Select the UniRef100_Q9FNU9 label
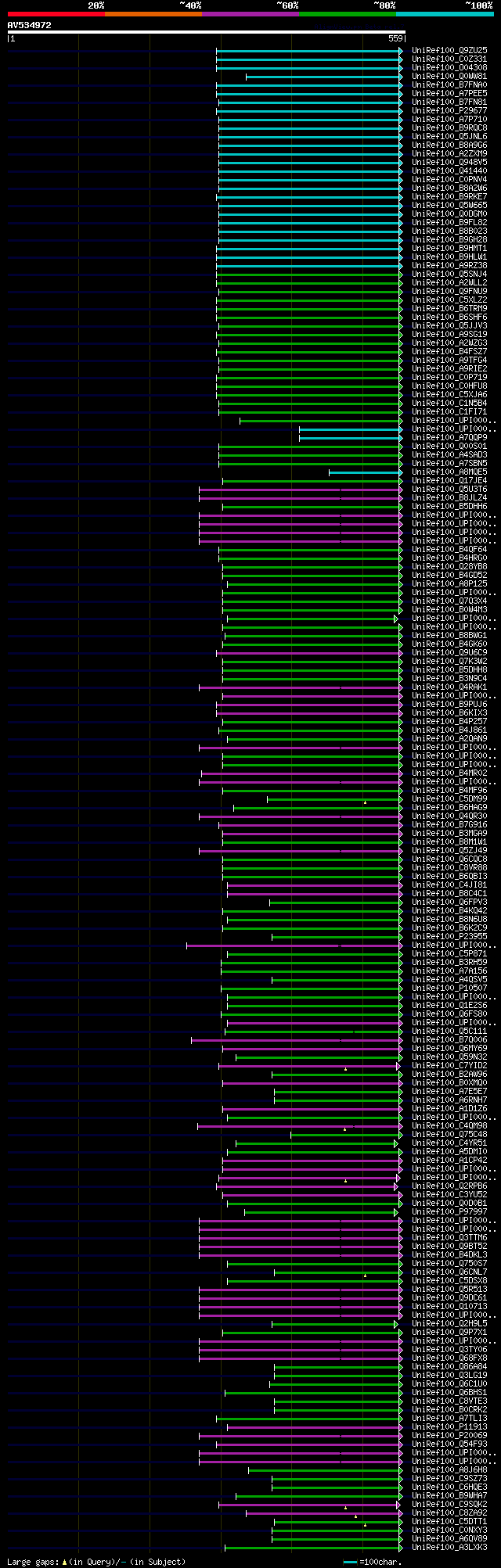 449,291
